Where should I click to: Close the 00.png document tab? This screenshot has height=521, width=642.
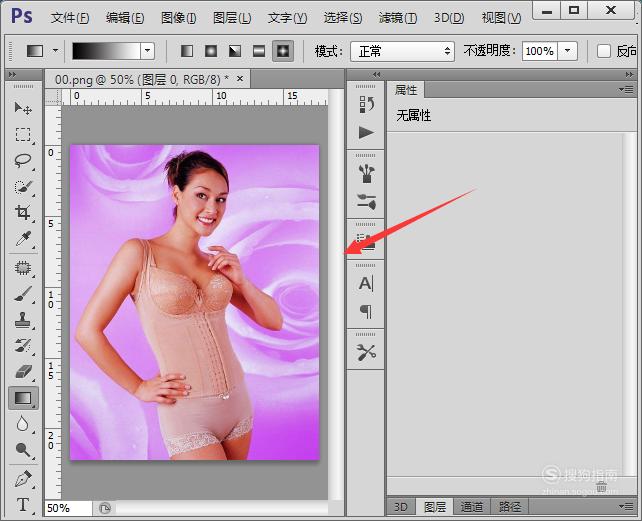(240, 78)
